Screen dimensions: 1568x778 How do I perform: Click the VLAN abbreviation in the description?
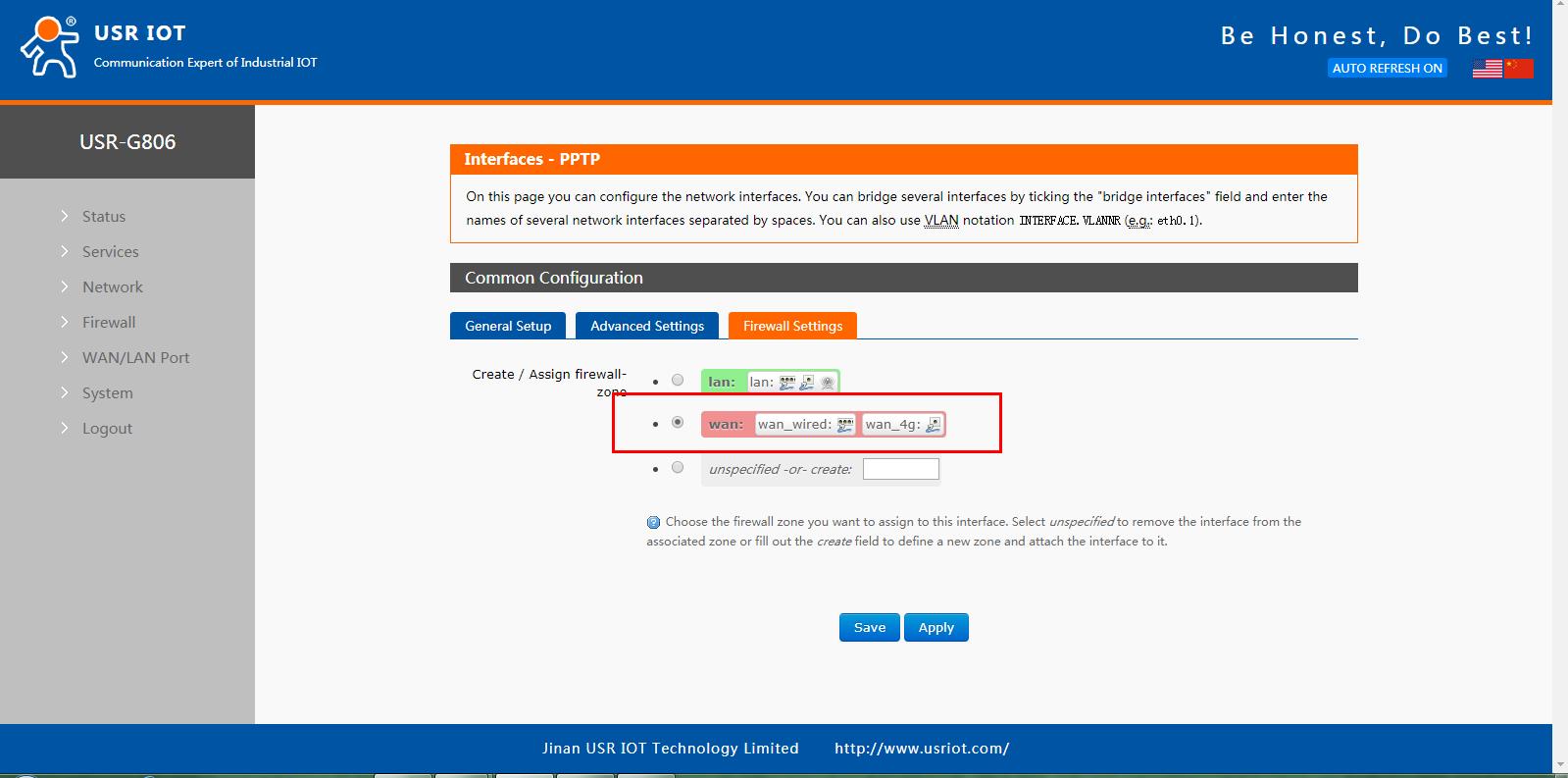(x=941, y=220)
